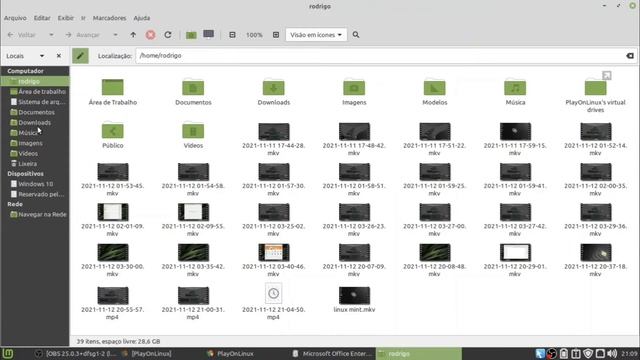Reload the current folder
The width and height of the screenshot is (640, 360).
[x=168, y=35]
